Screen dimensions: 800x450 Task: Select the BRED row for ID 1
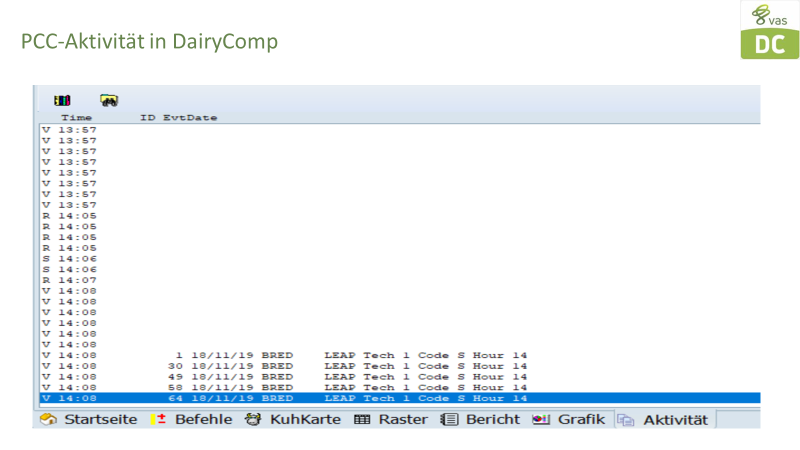click(x=300, y=355)
